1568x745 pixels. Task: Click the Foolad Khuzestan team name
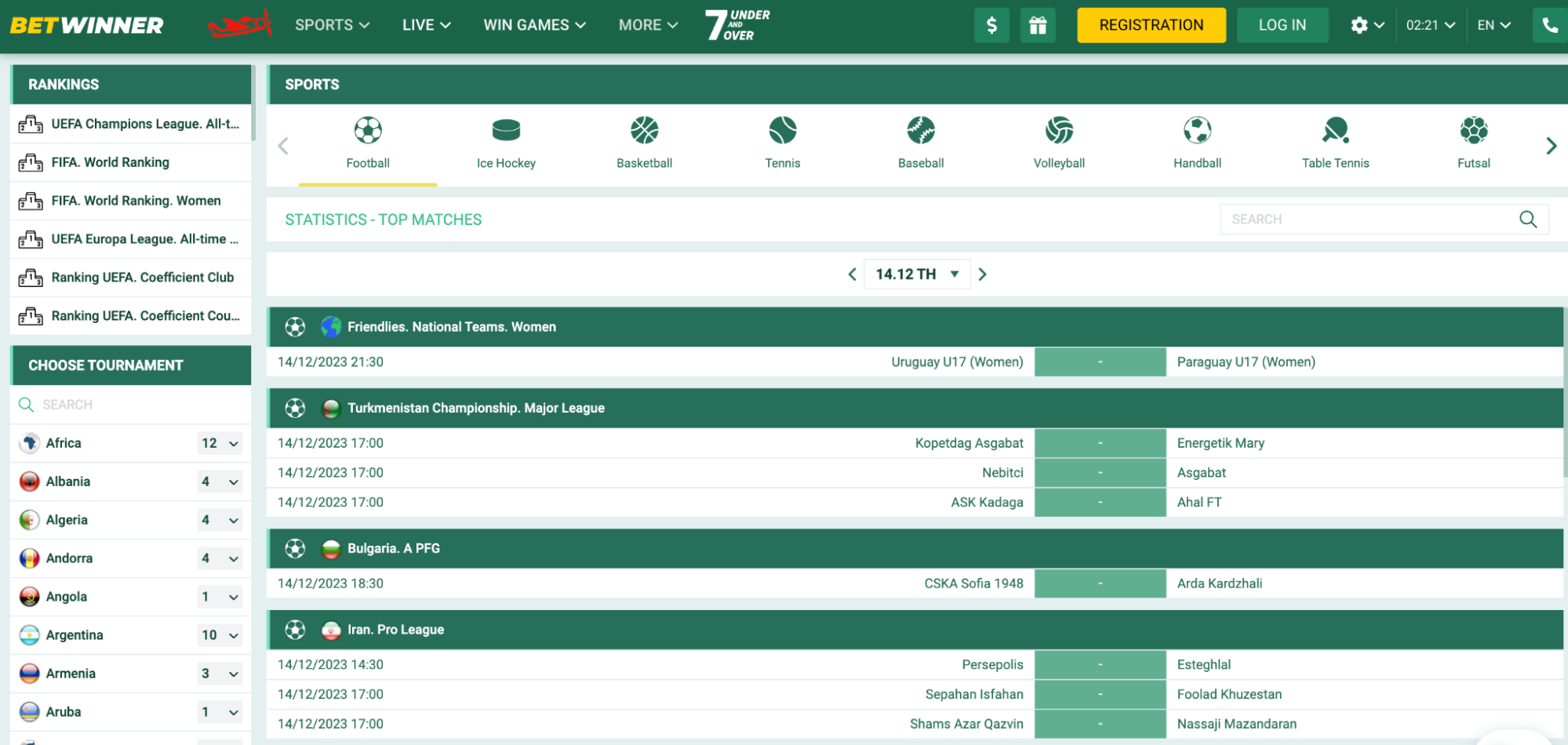[1229, 694]
